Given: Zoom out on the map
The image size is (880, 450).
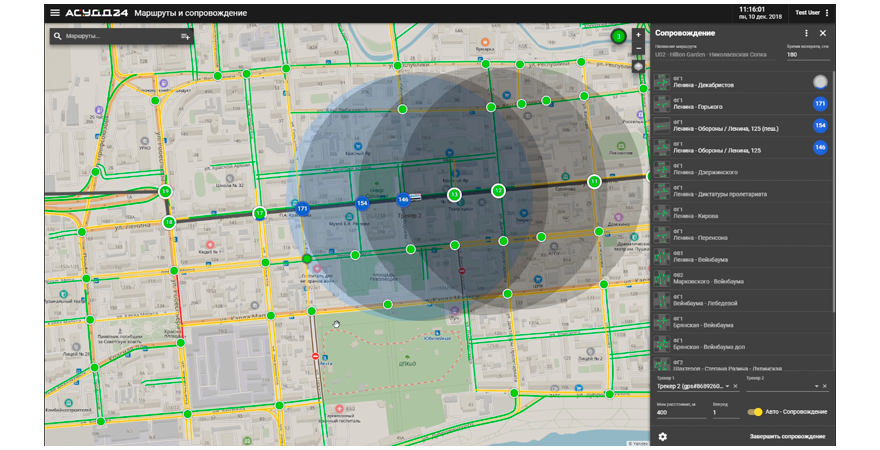Looking at the screenshot, I should [x=639, y=48].
